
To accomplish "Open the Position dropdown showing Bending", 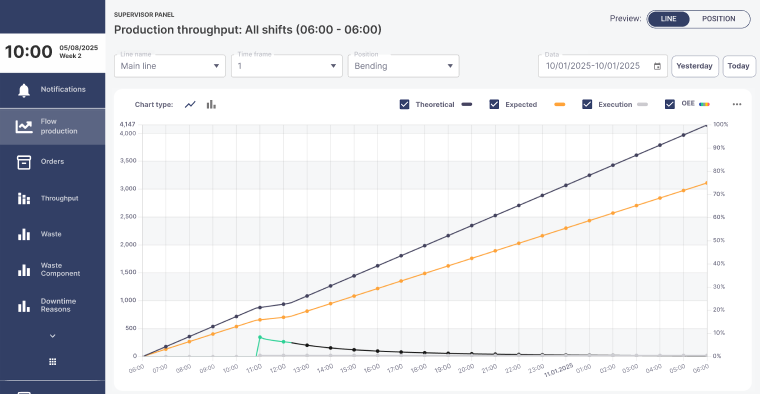I will point(404,66).
